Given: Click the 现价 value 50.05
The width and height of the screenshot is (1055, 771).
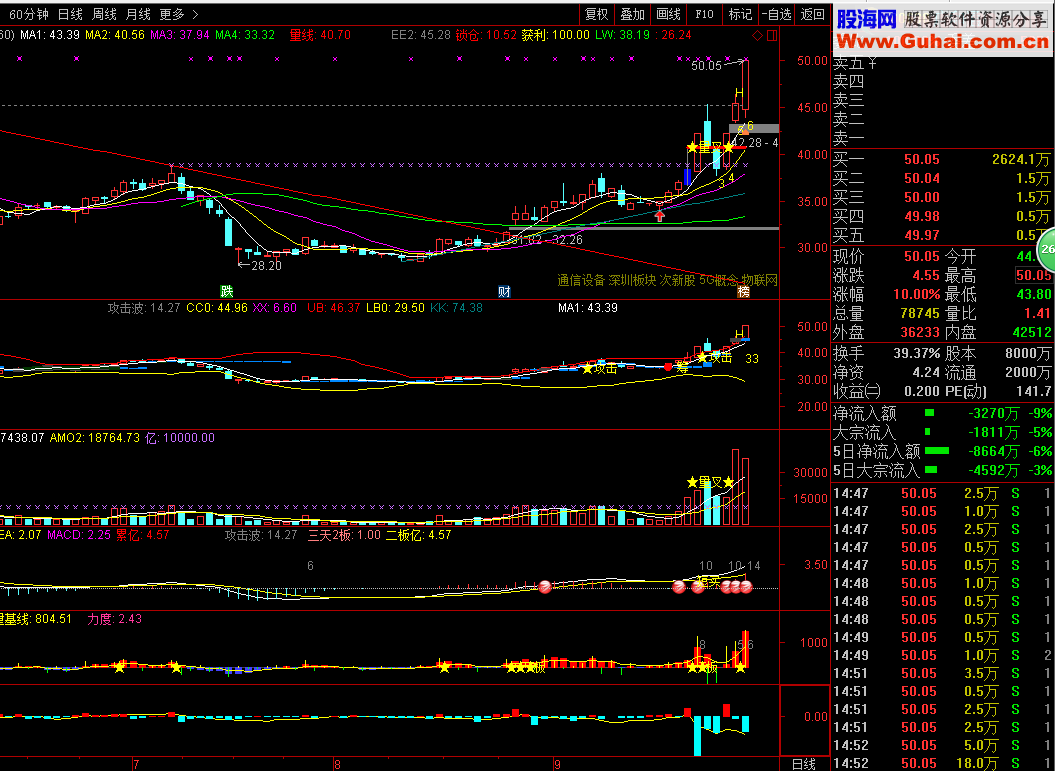Looking at the screenshot, I should pos(922,256).
